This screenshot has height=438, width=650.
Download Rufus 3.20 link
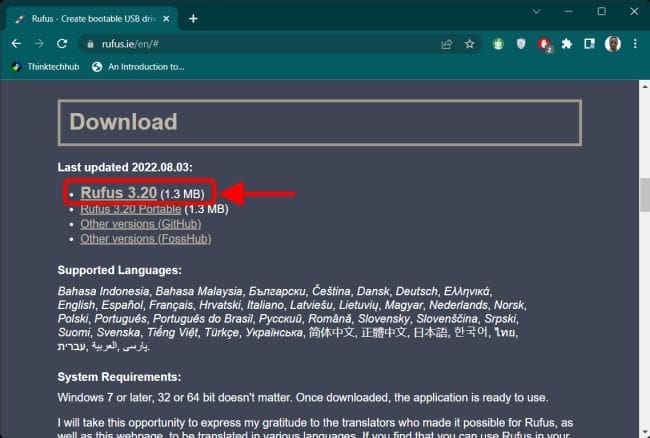[119, 192]
